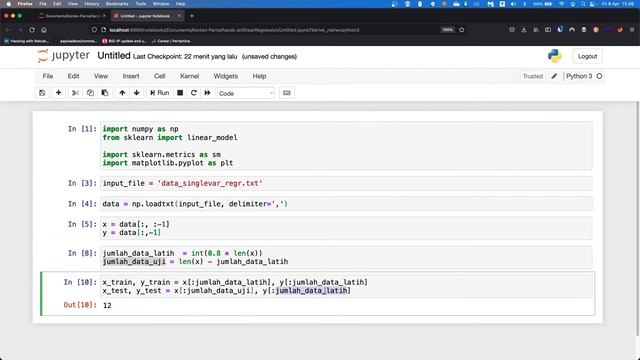
Task: Click the pencil edit-mode indicator icon
Action: pyautogui.click(x=554, y=76)
